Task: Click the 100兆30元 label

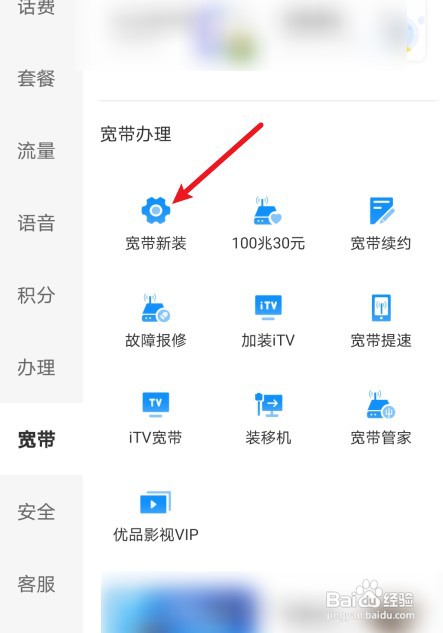Action: 268,243
